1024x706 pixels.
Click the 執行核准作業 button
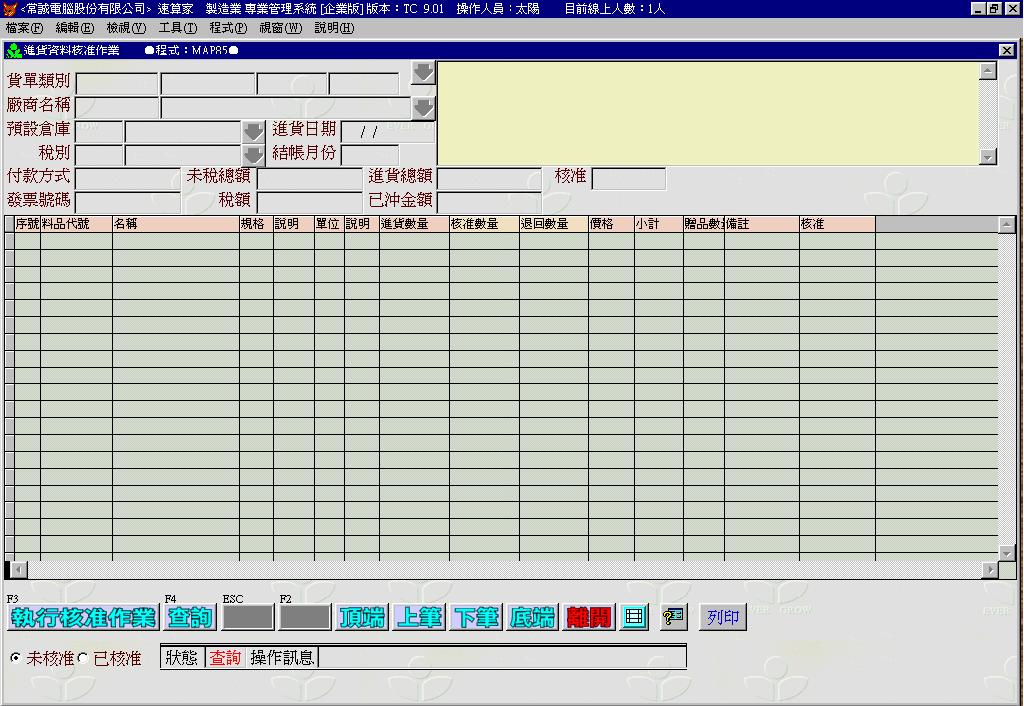[x=84, y=618]
